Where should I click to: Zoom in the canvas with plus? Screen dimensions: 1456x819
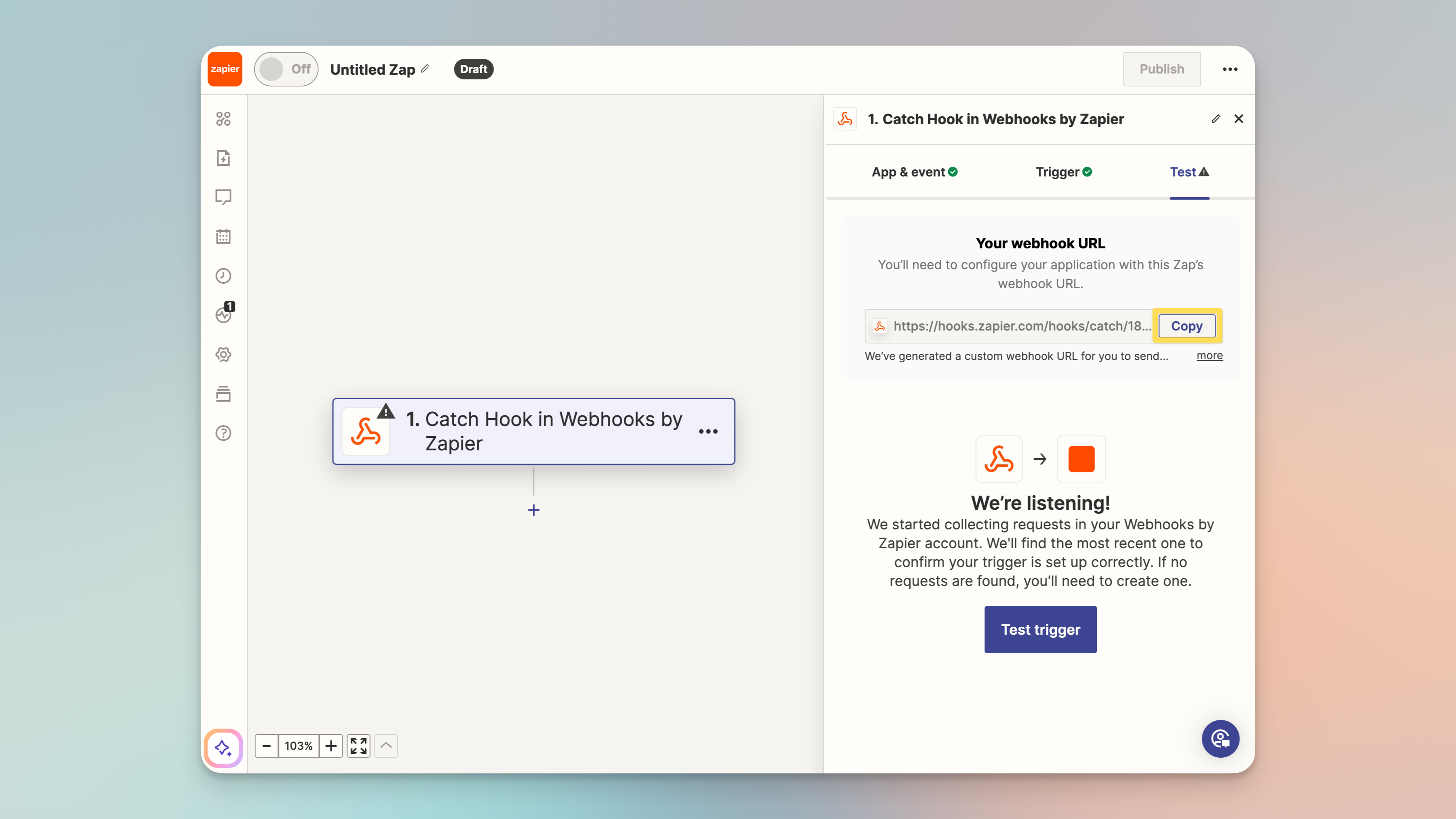point(331,746)
